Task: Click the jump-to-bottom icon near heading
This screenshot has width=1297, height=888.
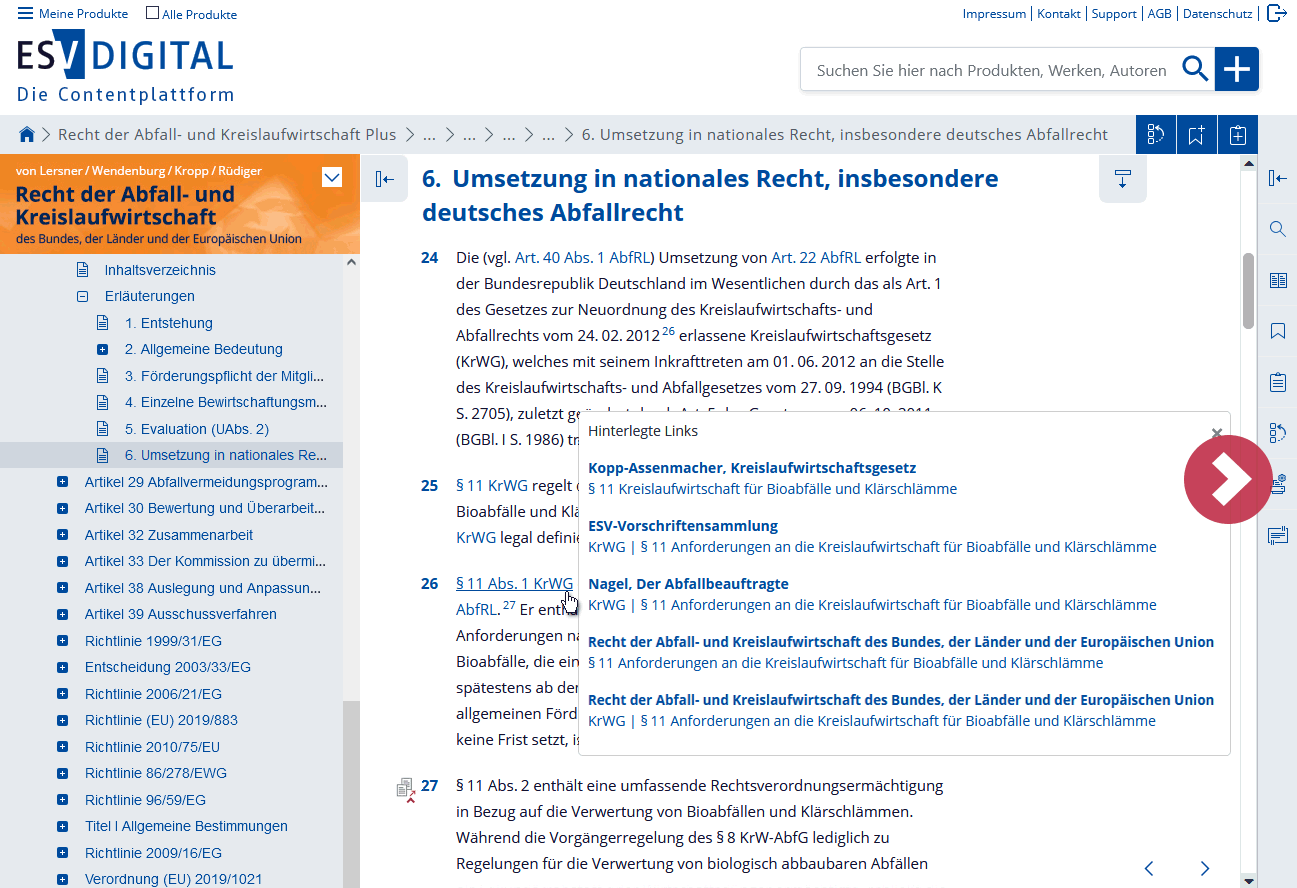Action: pyautogui.click(x=1122, y=180)
